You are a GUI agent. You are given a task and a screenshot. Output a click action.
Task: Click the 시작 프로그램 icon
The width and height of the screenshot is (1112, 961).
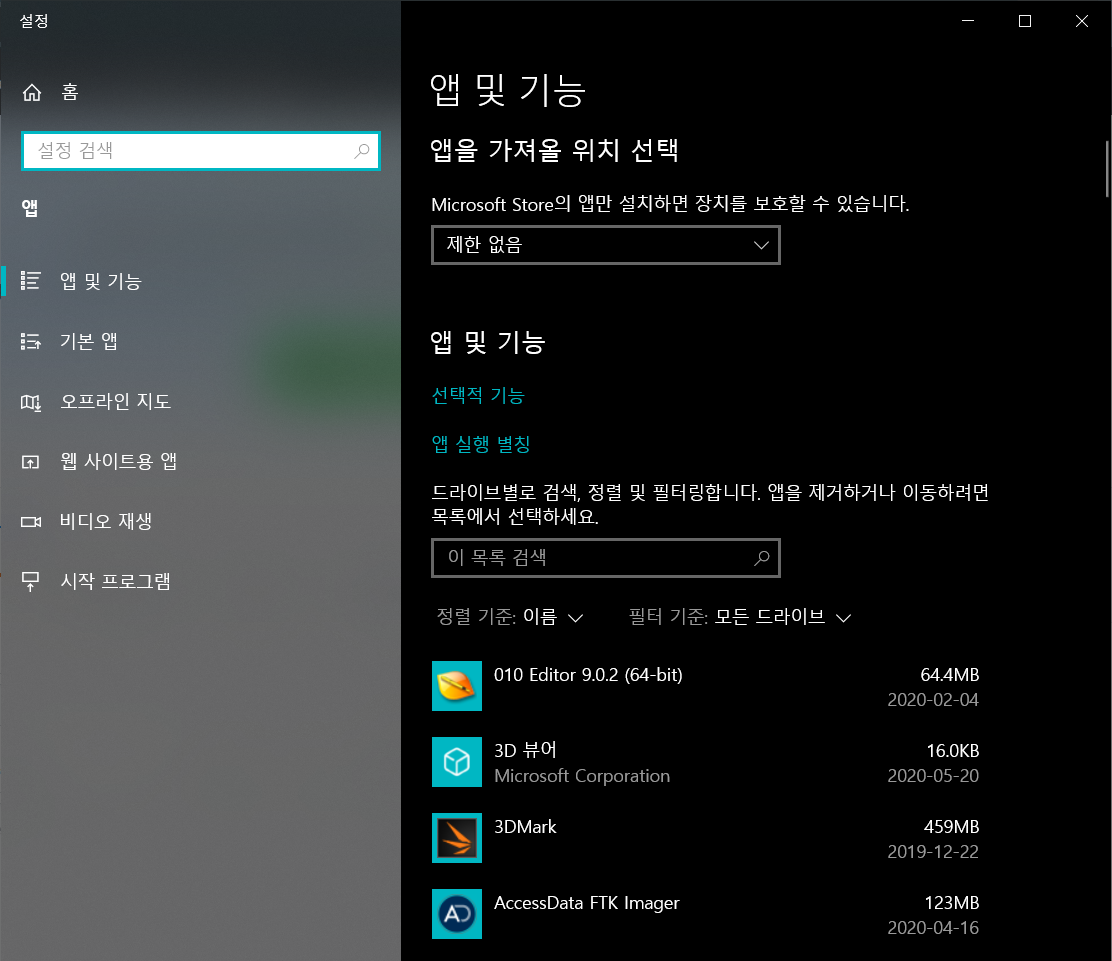click(x=30, y=582)
